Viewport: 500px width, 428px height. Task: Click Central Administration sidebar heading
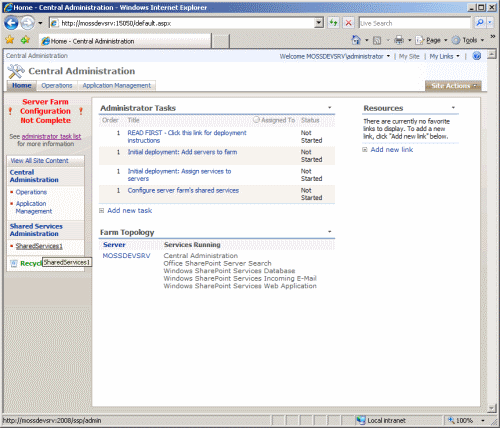tap(34, 176)
